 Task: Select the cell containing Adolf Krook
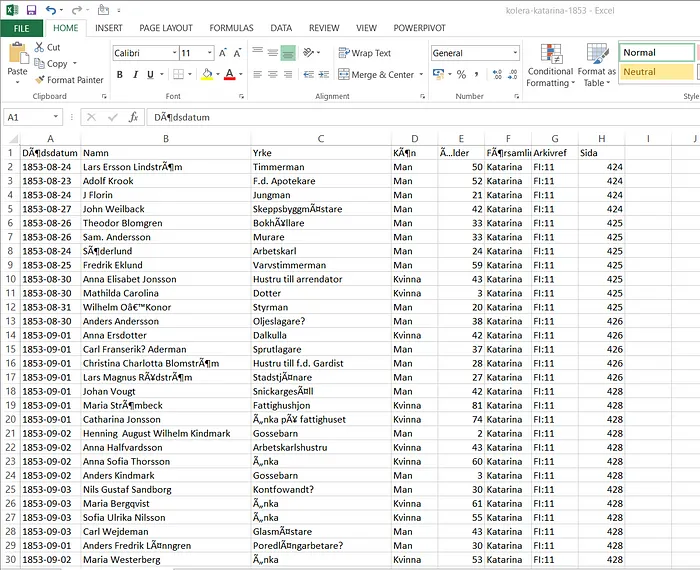point(107,181)
